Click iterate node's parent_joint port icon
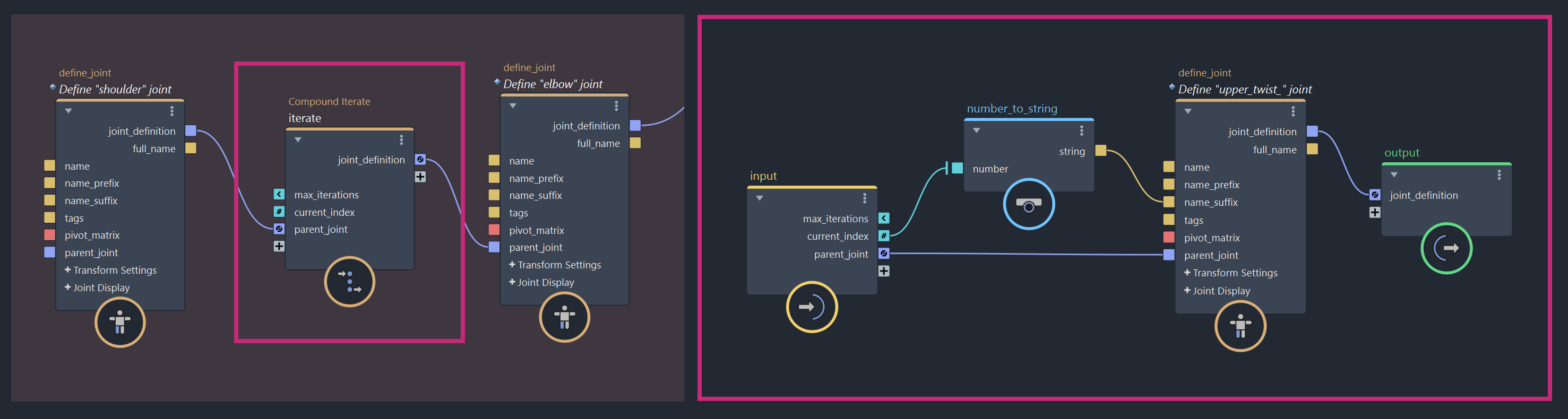 pyautogui.click(x=279, y=229)
